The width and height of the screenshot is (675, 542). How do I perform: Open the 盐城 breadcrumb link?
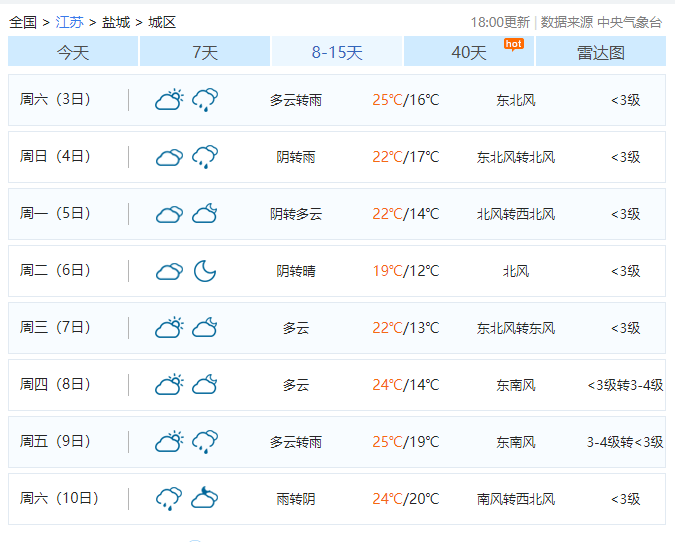click(x=116, y=22)
